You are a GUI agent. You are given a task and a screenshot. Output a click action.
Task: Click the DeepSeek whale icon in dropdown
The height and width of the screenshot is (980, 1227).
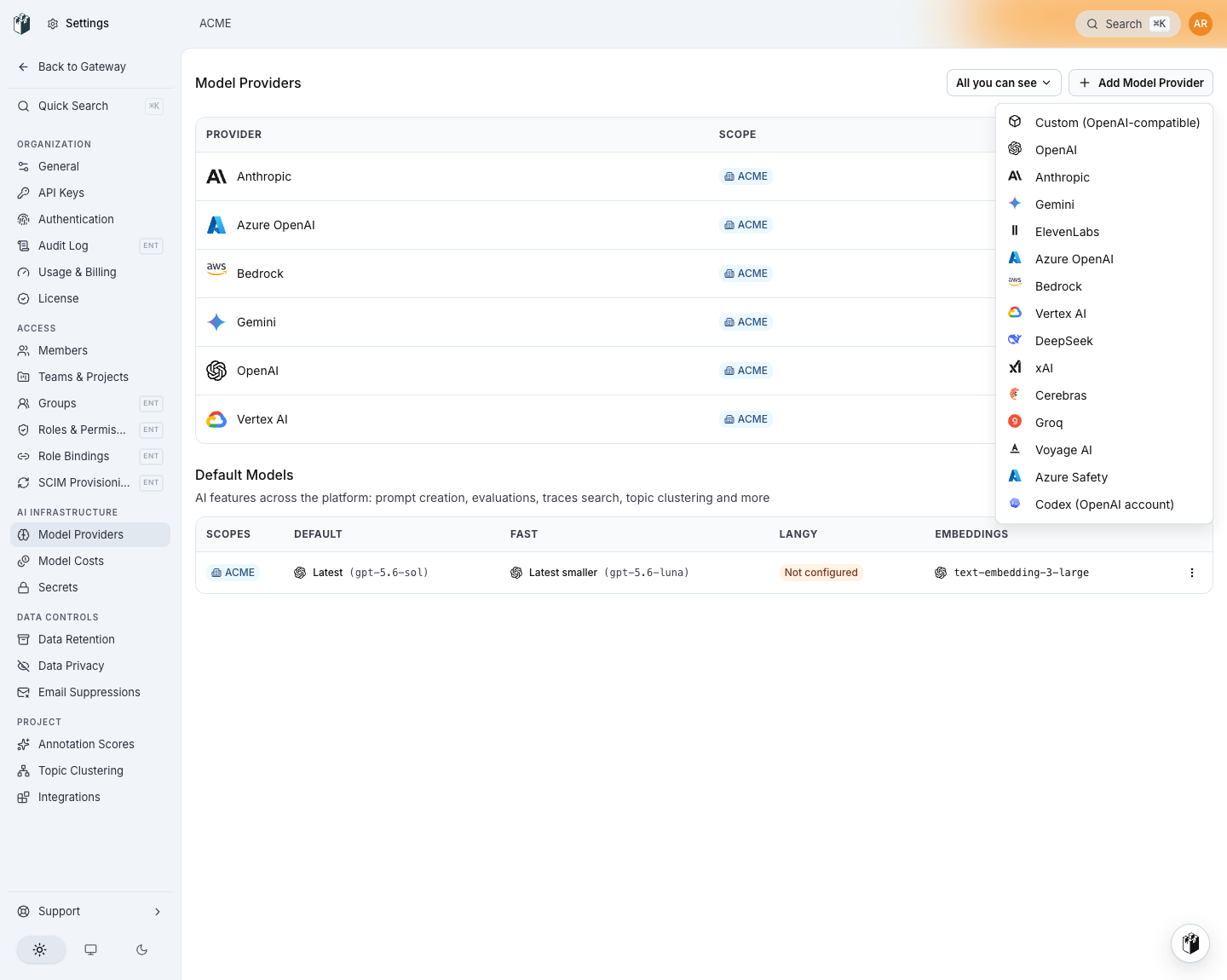click(x=1015, y=340)
